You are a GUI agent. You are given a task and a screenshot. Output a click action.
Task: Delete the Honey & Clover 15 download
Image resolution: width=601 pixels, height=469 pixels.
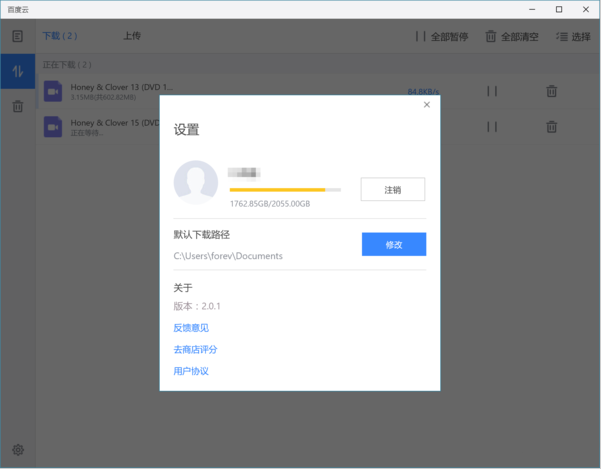(552, 126)
